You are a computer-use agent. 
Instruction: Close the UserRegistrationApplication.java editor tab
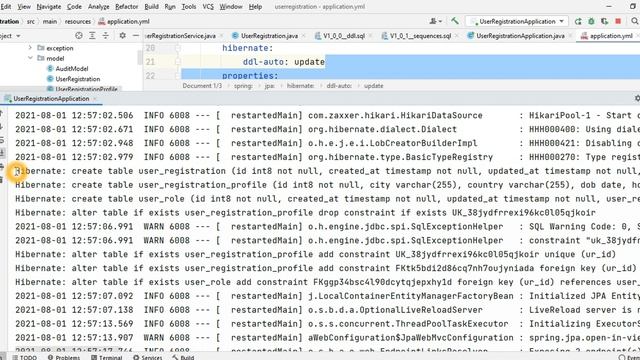tap(571, 36)
